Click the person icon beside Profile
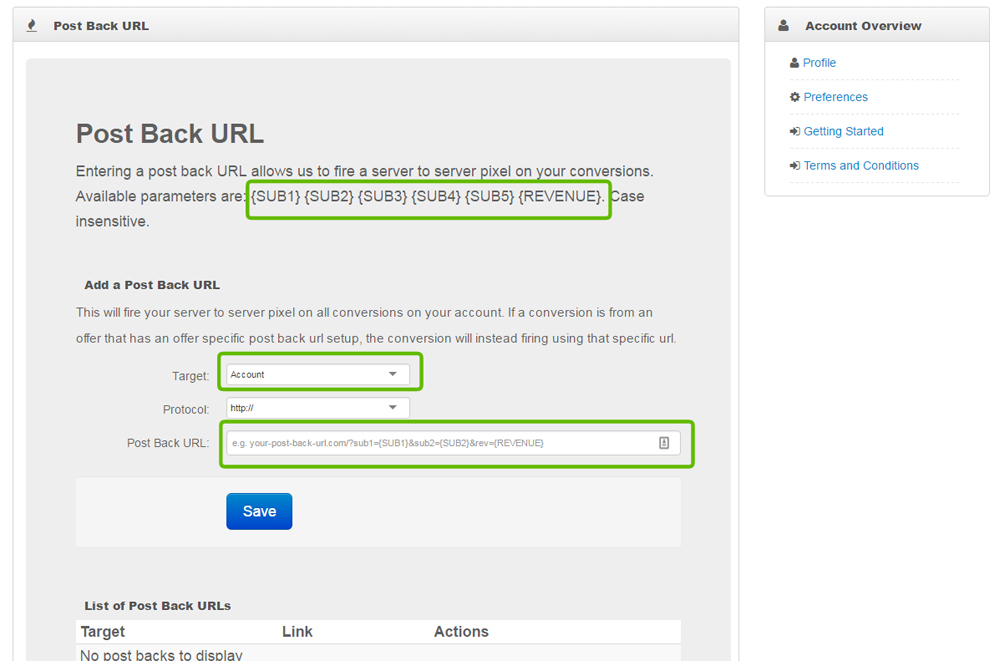 (x=795, y=63)
